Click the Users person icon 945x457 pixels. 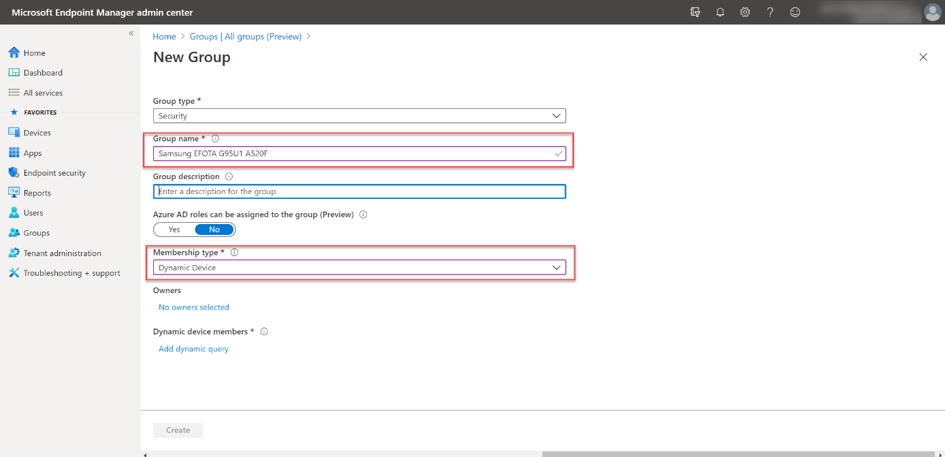click(14, 213)
